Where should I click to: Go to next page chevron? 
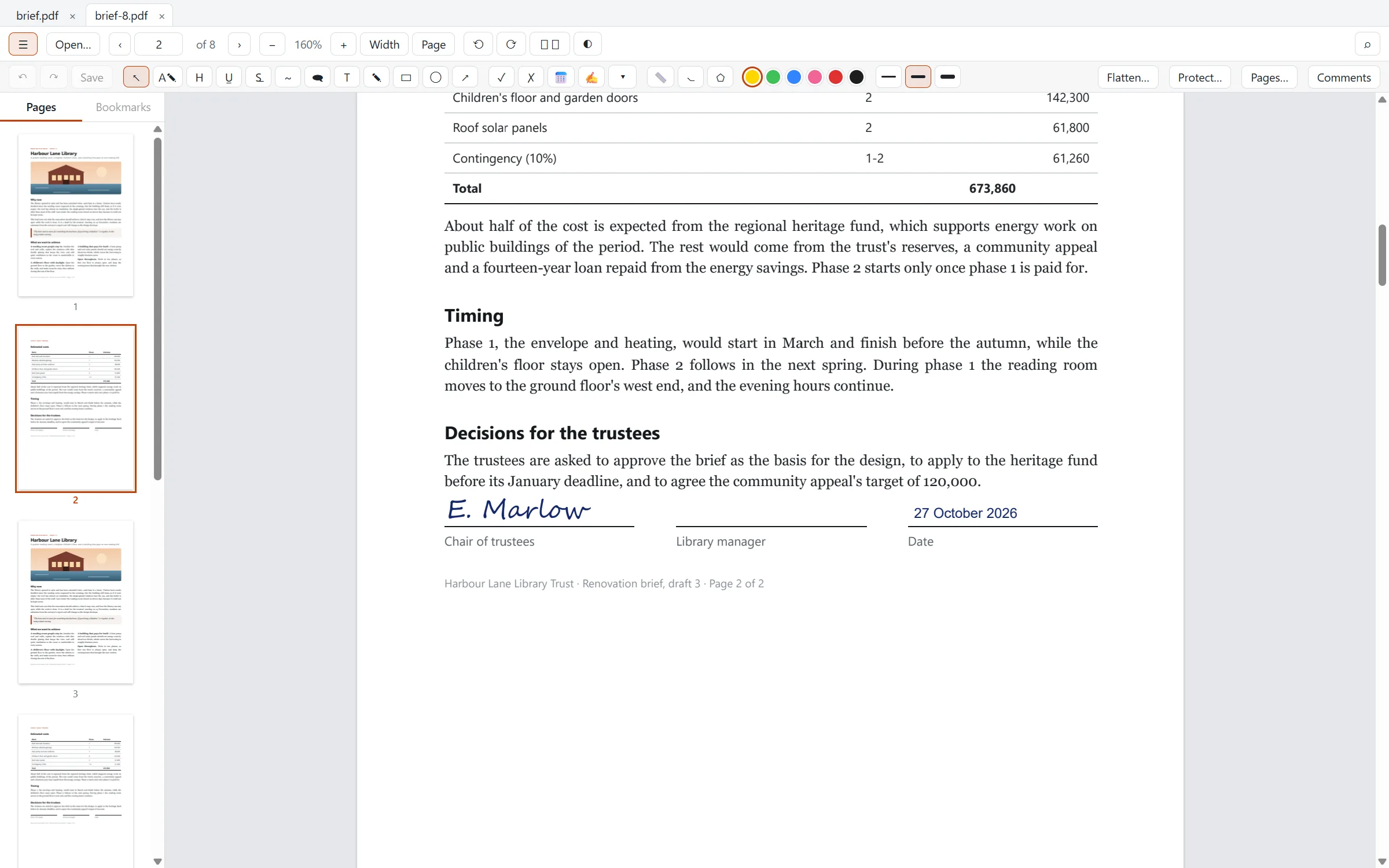[239, 45]
